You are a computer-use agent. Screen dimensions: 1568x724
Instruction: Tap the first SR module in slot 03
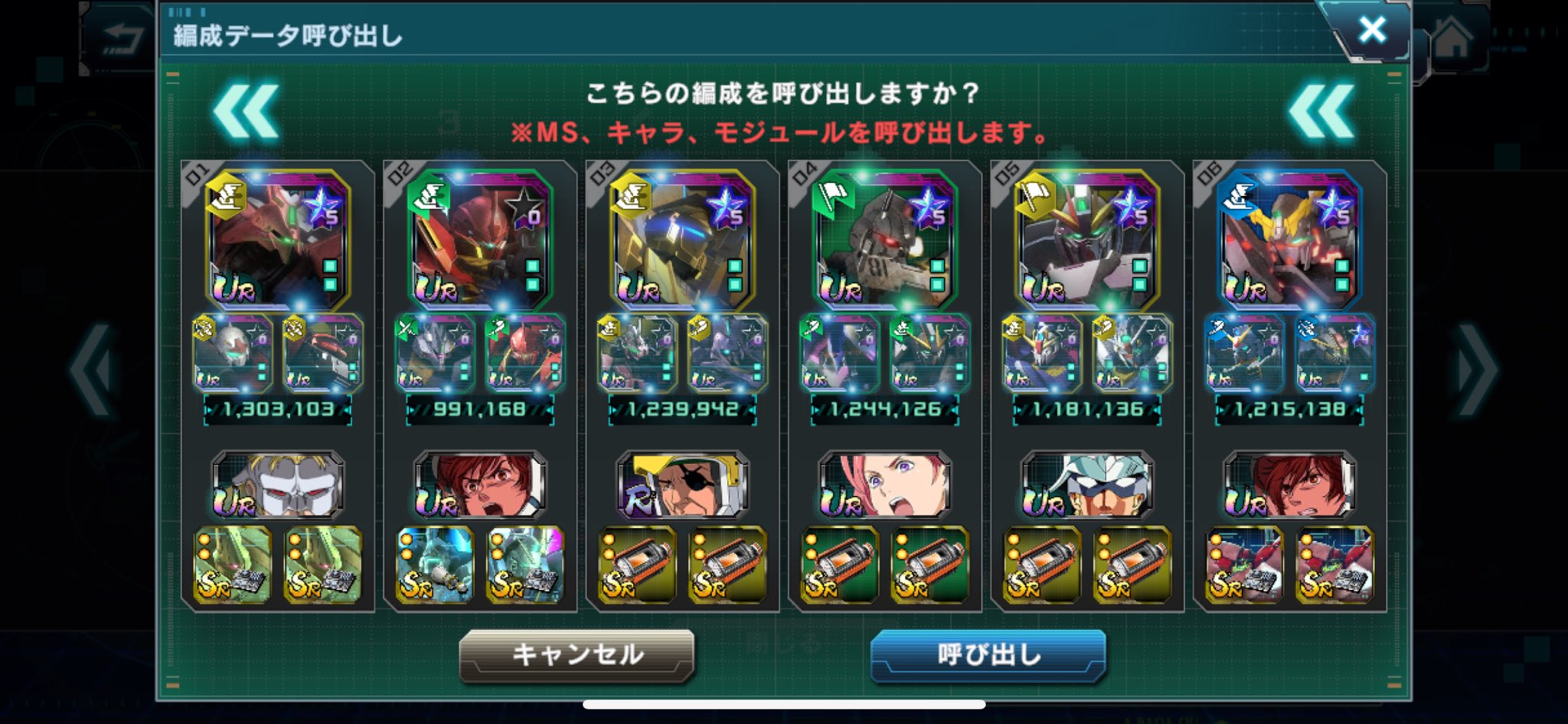638,565
